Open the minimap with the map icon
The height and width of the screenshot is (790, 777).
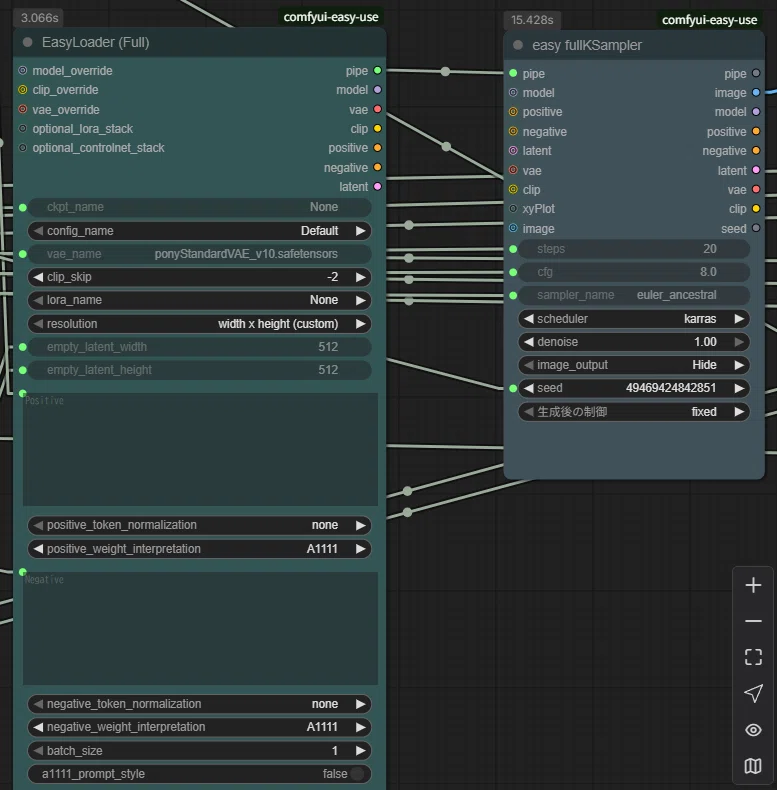753,766
